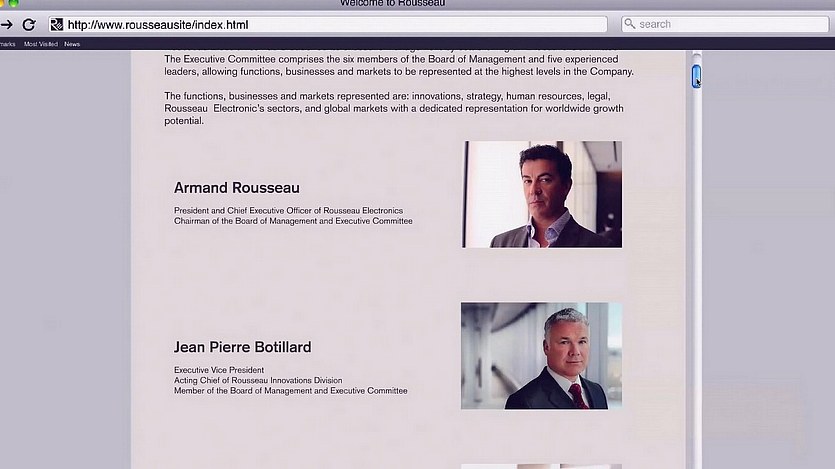The width and height of the screenshot is (835, 469).
Task: Open the News bookmark
Action: click(72, 44)
